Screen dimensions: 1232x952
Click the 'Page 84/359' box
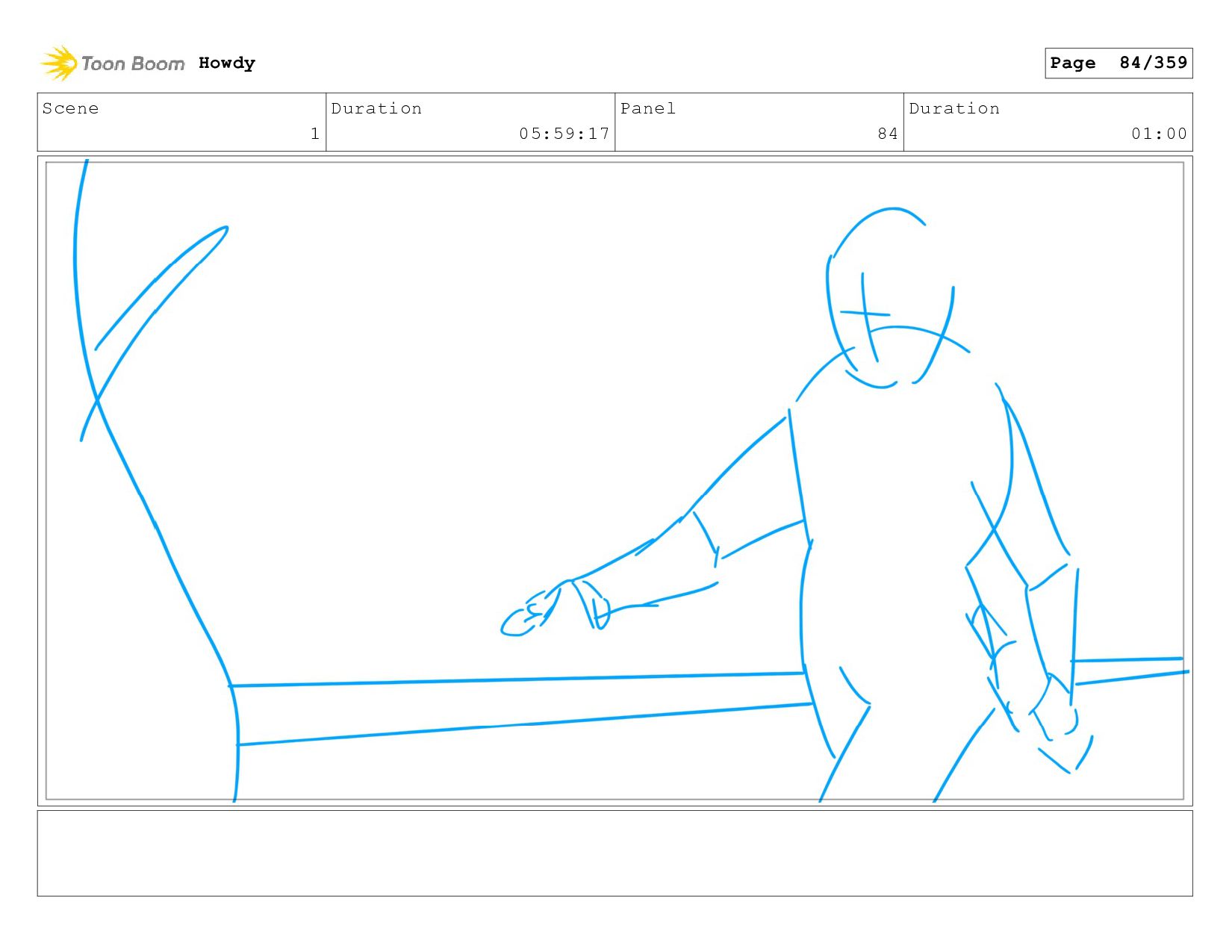(x=1119, y=63)
